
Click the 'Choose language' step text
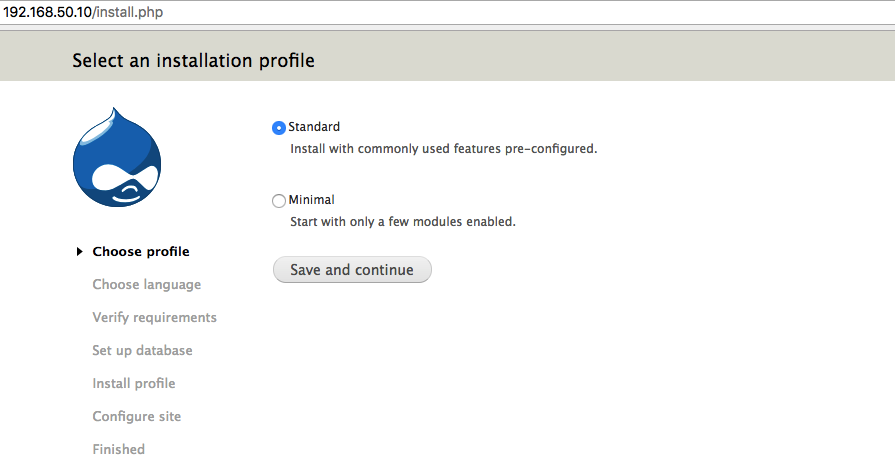click(147, 284)
